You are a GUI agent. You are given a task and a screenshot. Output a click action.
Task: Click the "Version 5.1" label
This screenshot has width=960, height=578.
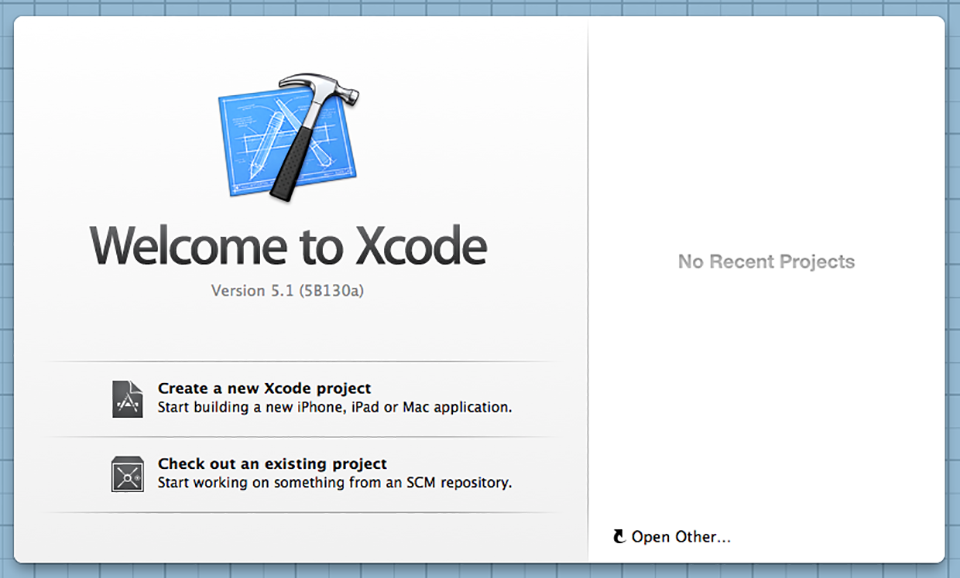251,291
